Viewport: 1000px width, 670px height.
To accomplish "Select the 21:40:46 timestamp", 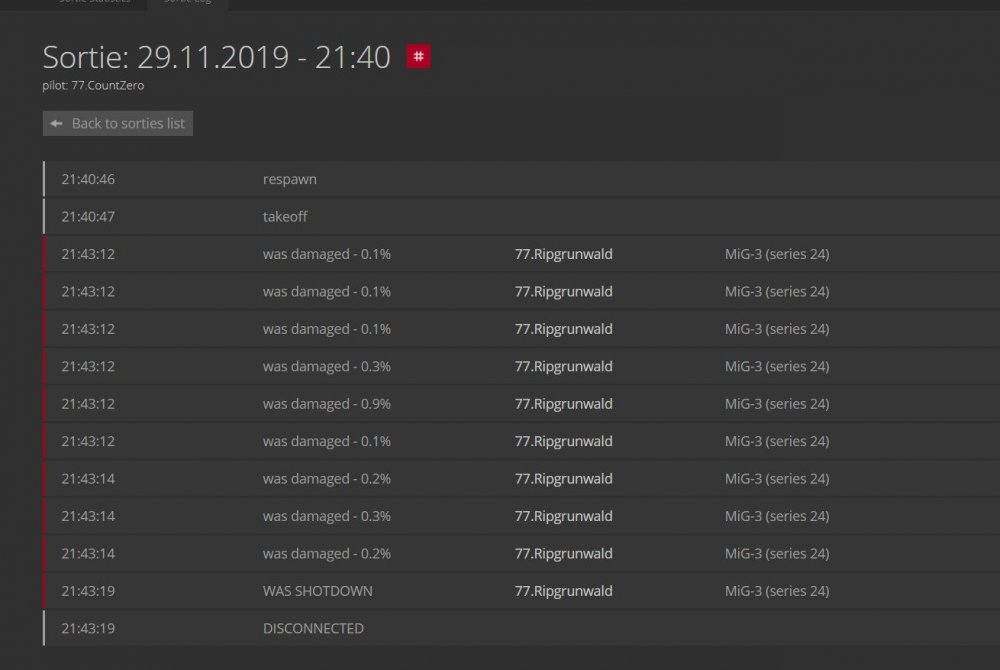I will click(88, 179).
